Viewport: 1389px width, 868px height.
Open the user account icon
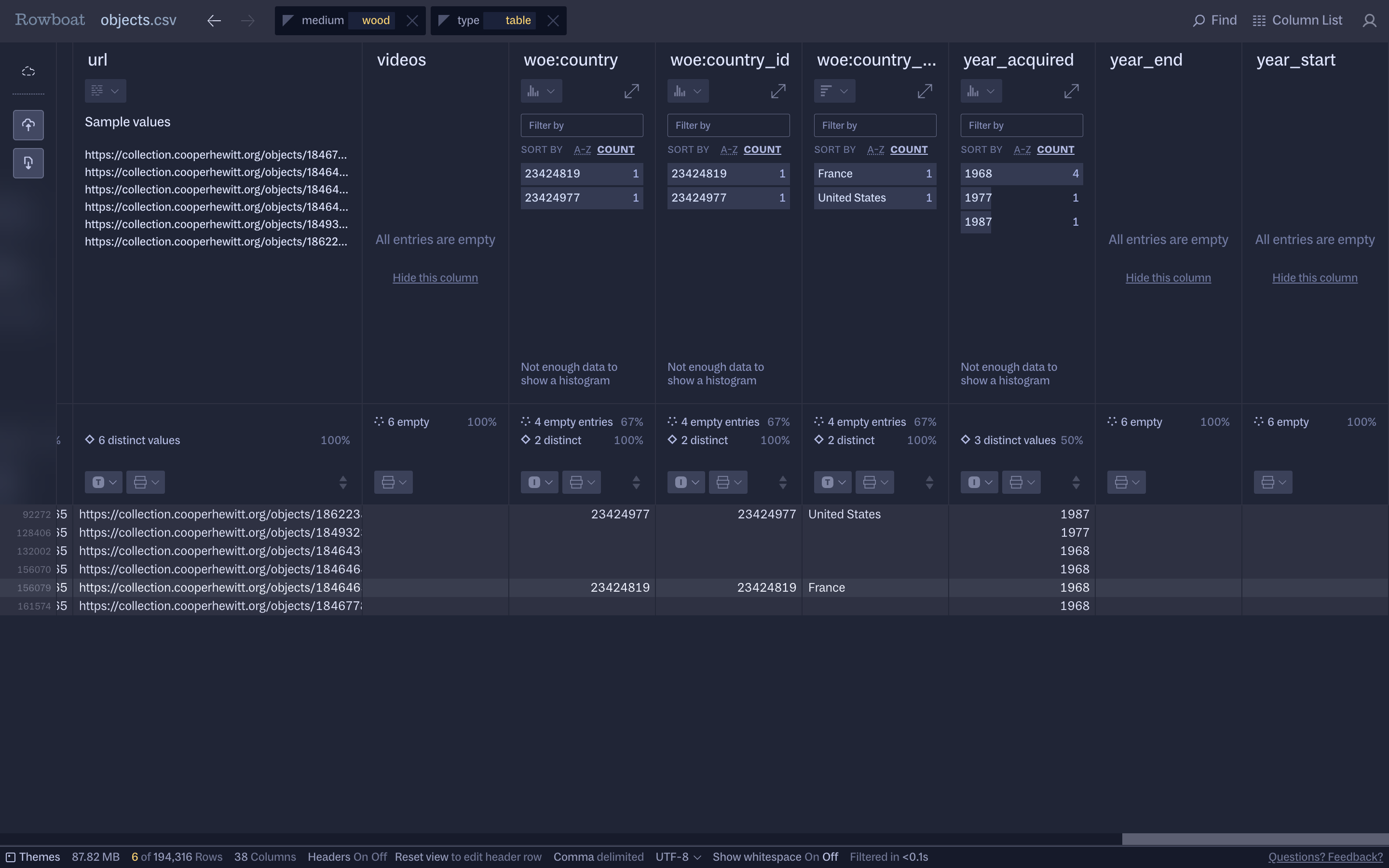[x=1370, y=21]
